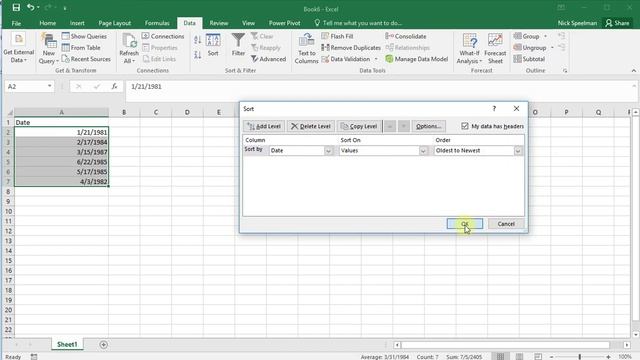Select the Sheet1 tab
640x360 pixels.
67,344
